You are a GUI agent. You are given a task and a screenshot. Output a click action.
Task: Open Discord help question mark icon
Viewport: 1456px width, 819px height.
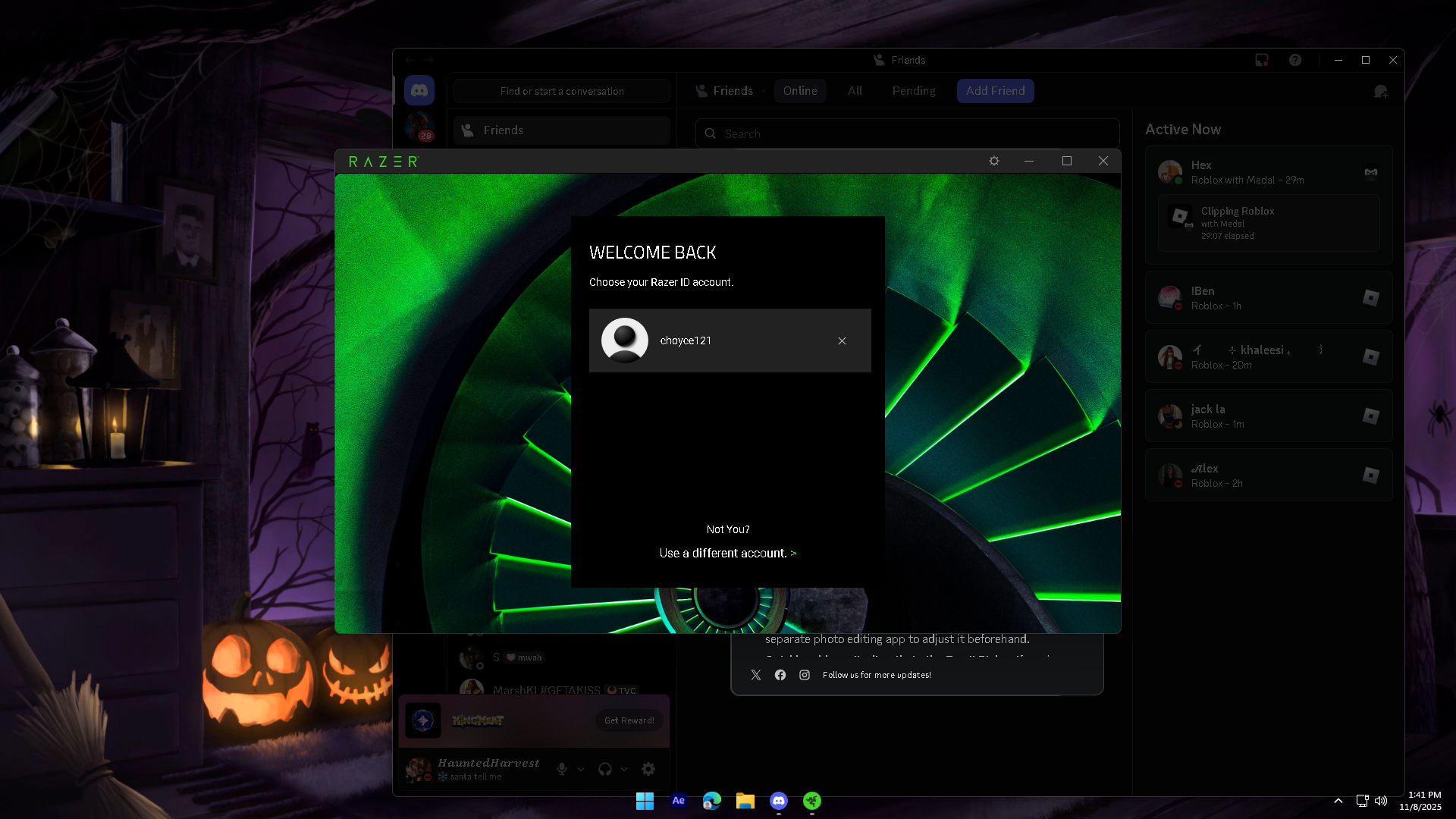pos(1295,60)
